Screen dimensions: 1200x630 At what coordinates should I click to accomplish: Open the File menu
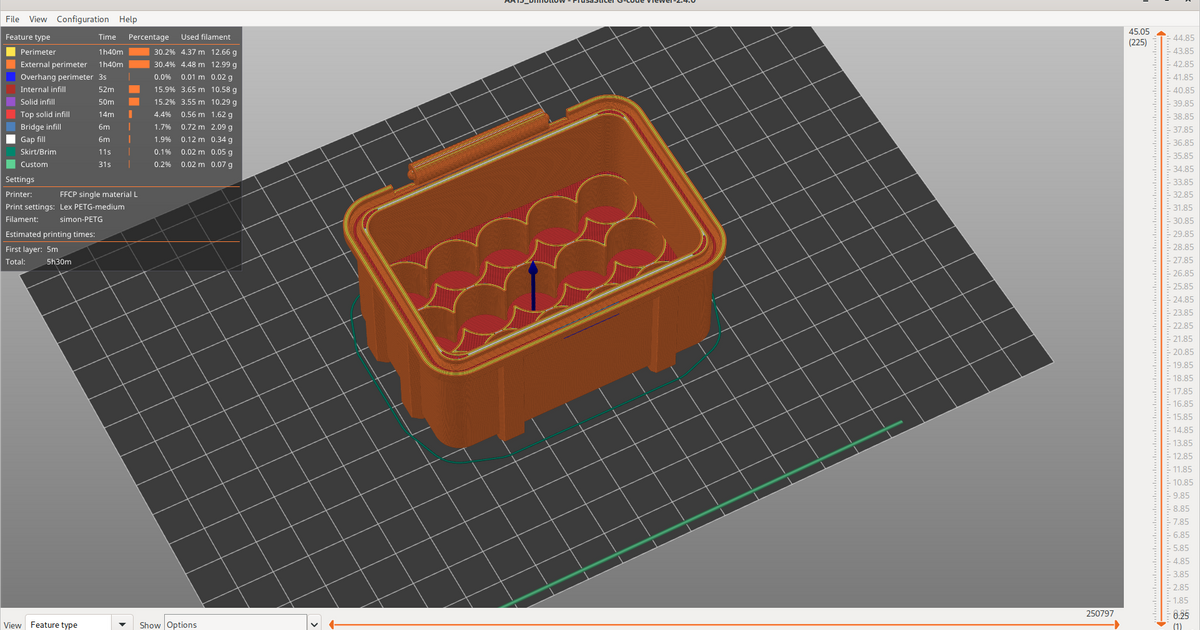click(x=13, y=19)
